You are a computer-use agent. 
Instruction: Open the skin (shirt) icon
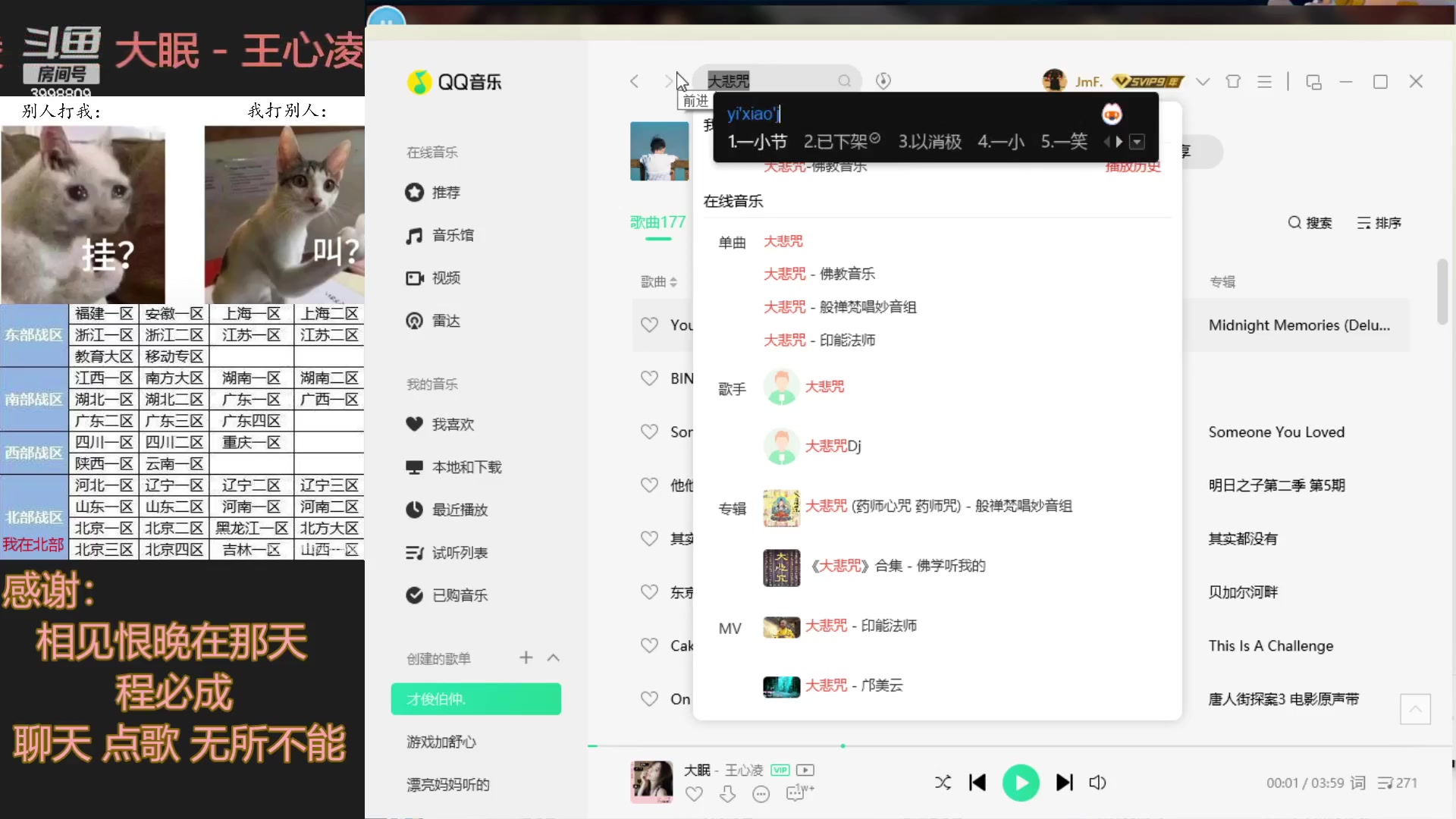pyautogui.click(x=1233, y=81)
